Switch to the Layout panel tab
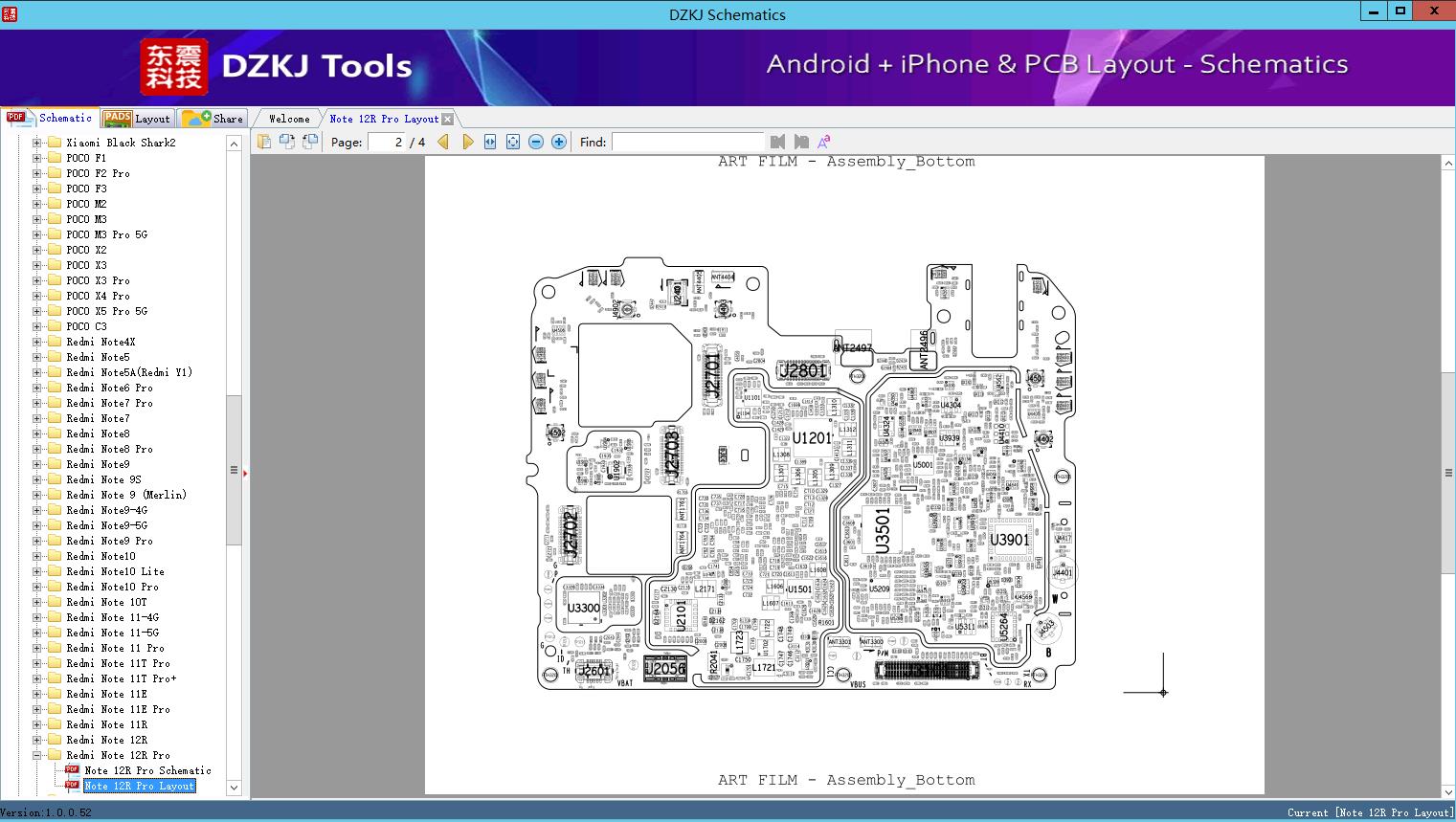Screen dimensions: 1456x822 click(138, 119)
